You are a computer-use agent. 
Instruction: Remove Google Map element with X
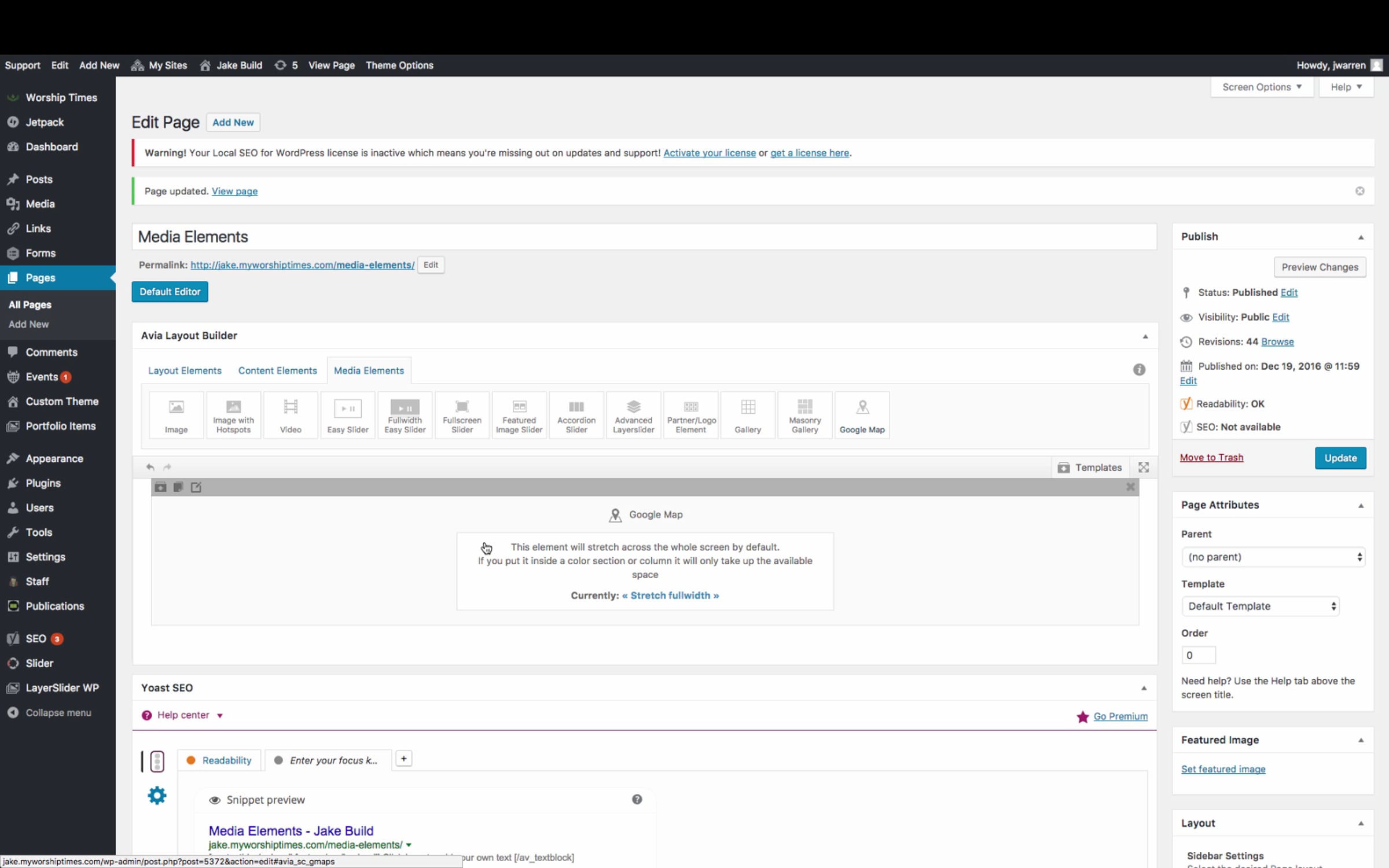[x=1130, y=487]
